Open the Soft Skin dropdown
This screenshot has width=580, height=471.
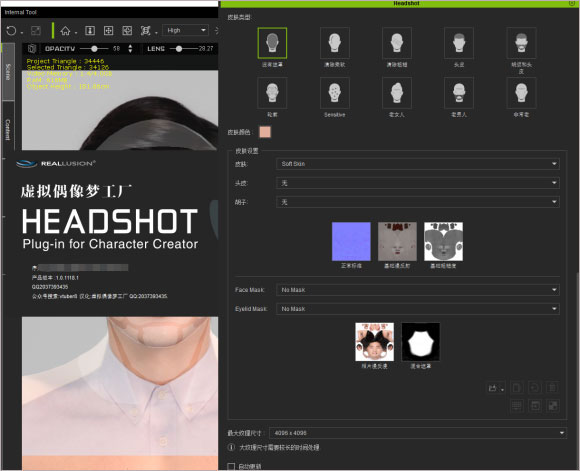pyautogui.click(x=418, y=164)
